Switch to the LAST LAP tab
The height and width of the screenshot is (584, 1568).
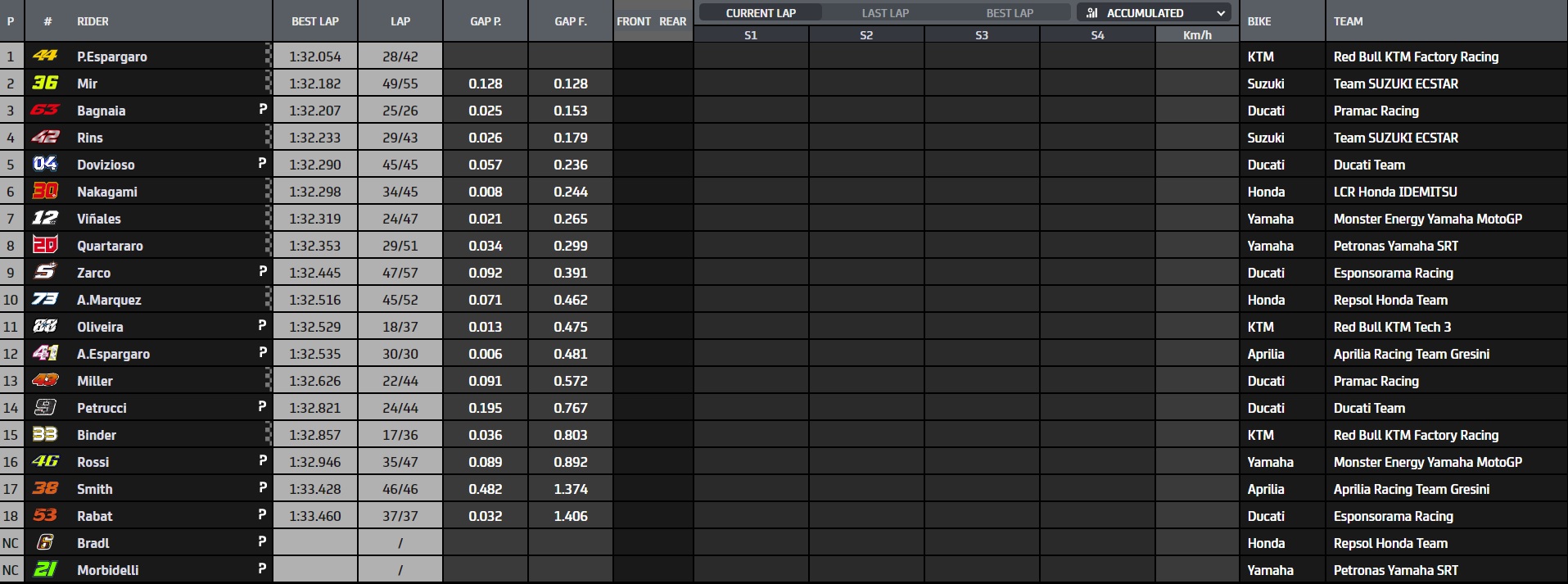pyautogui.click(x=885, y=13)
